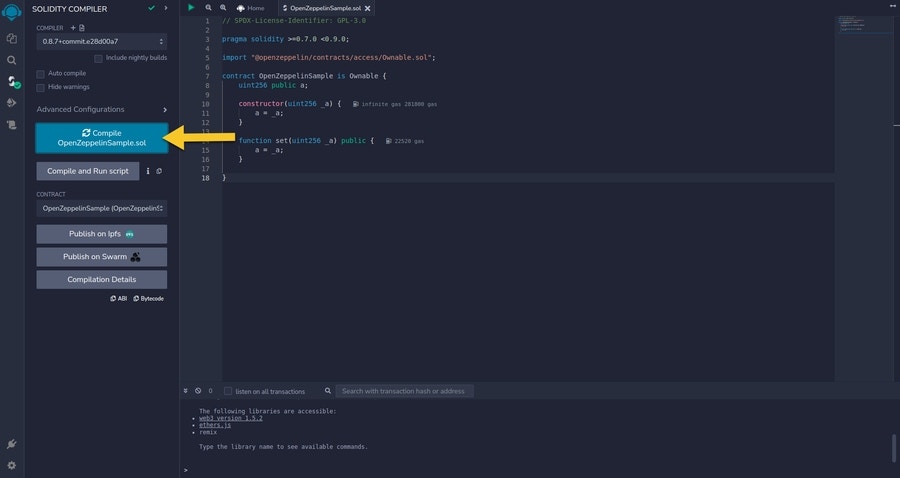900x478 pixels.
Task: Collapse the terminal with double-chevron icon
Action: click(x=185, y=391)
